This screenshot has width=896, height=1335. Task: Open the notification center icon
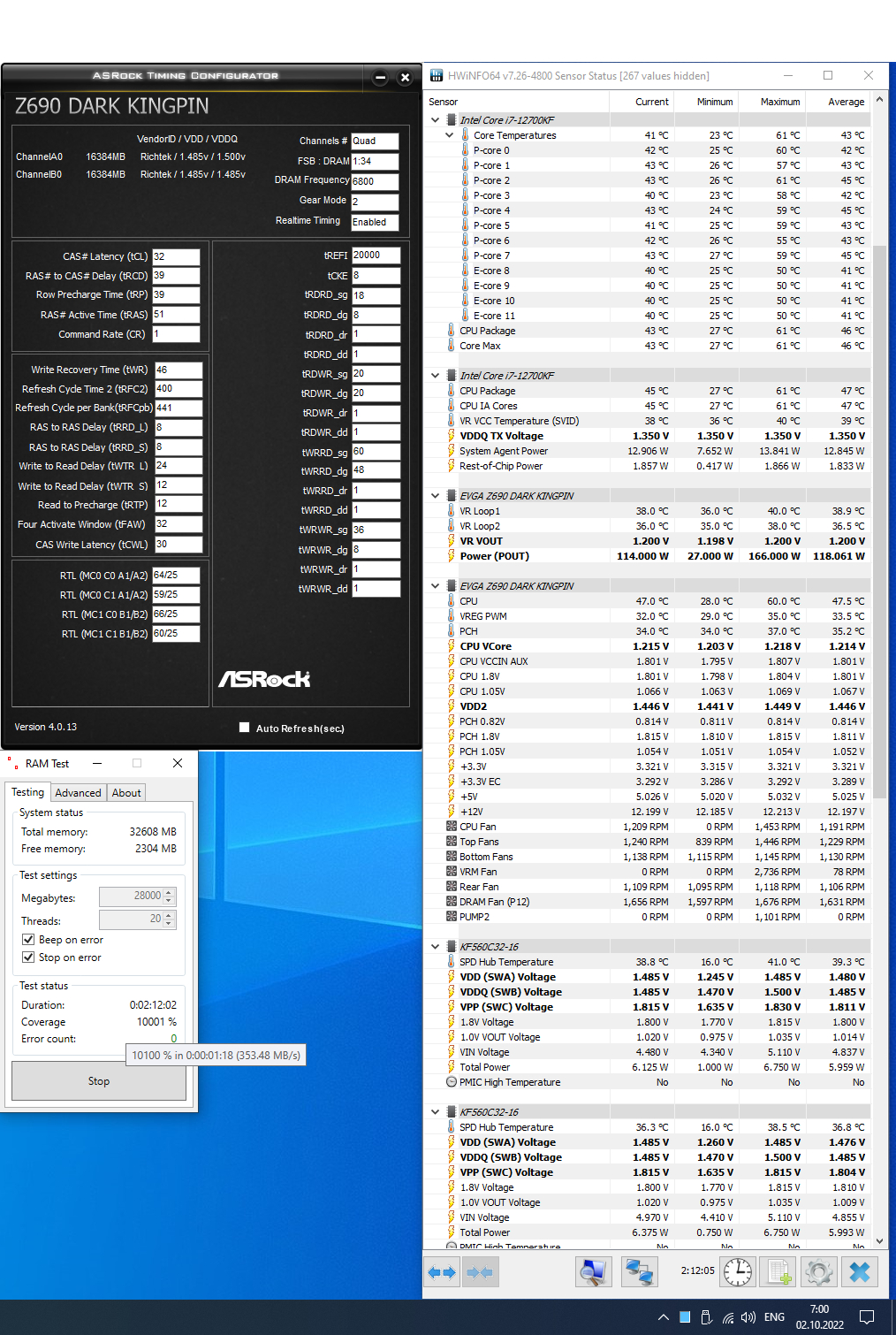(x=867, y=1317)
